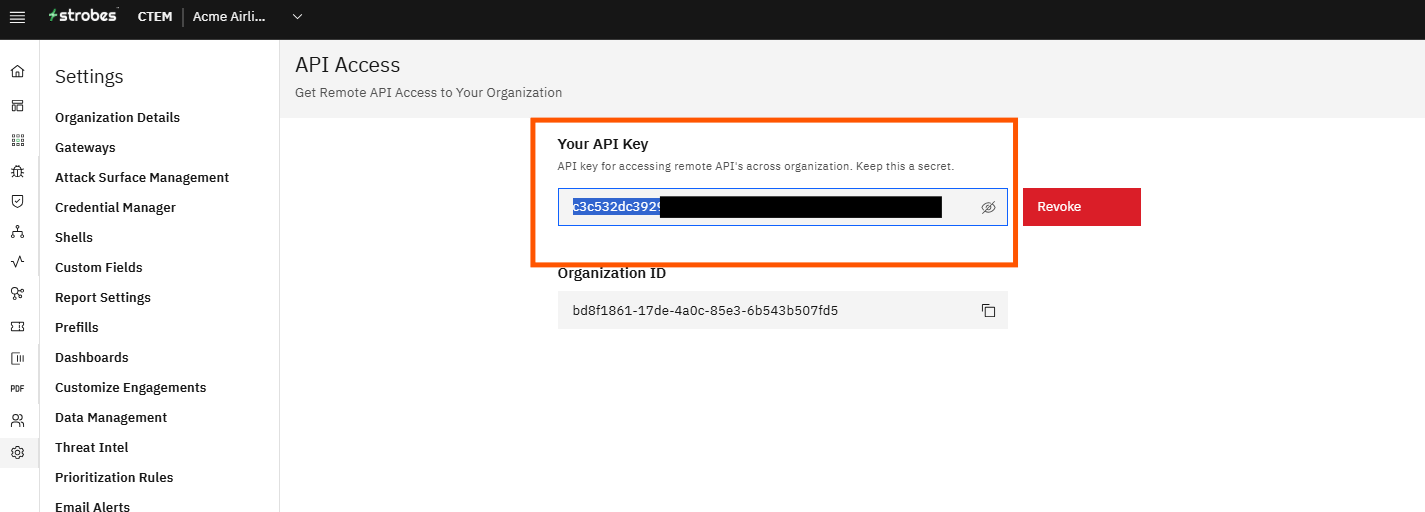Viewport: 1425px width, 512px height.
Task: Open the workflow nodes icon in sidebar
Action: (x=17, y=293)
